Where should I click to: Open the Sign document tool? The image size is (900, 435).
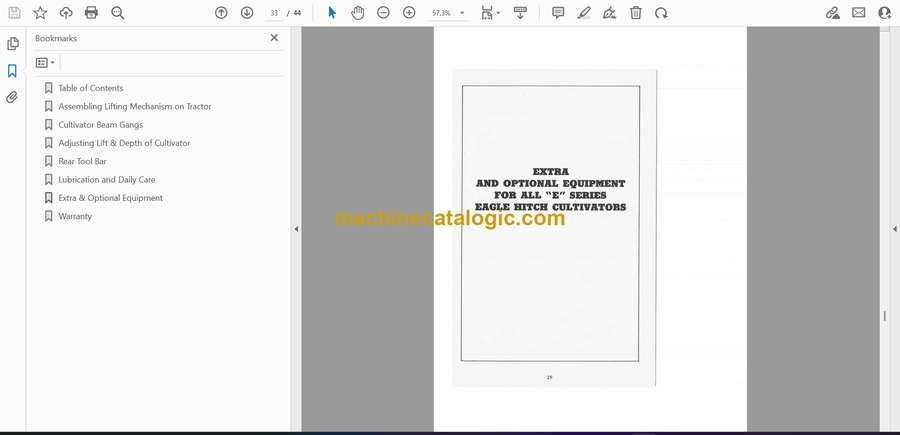[610, 13]
